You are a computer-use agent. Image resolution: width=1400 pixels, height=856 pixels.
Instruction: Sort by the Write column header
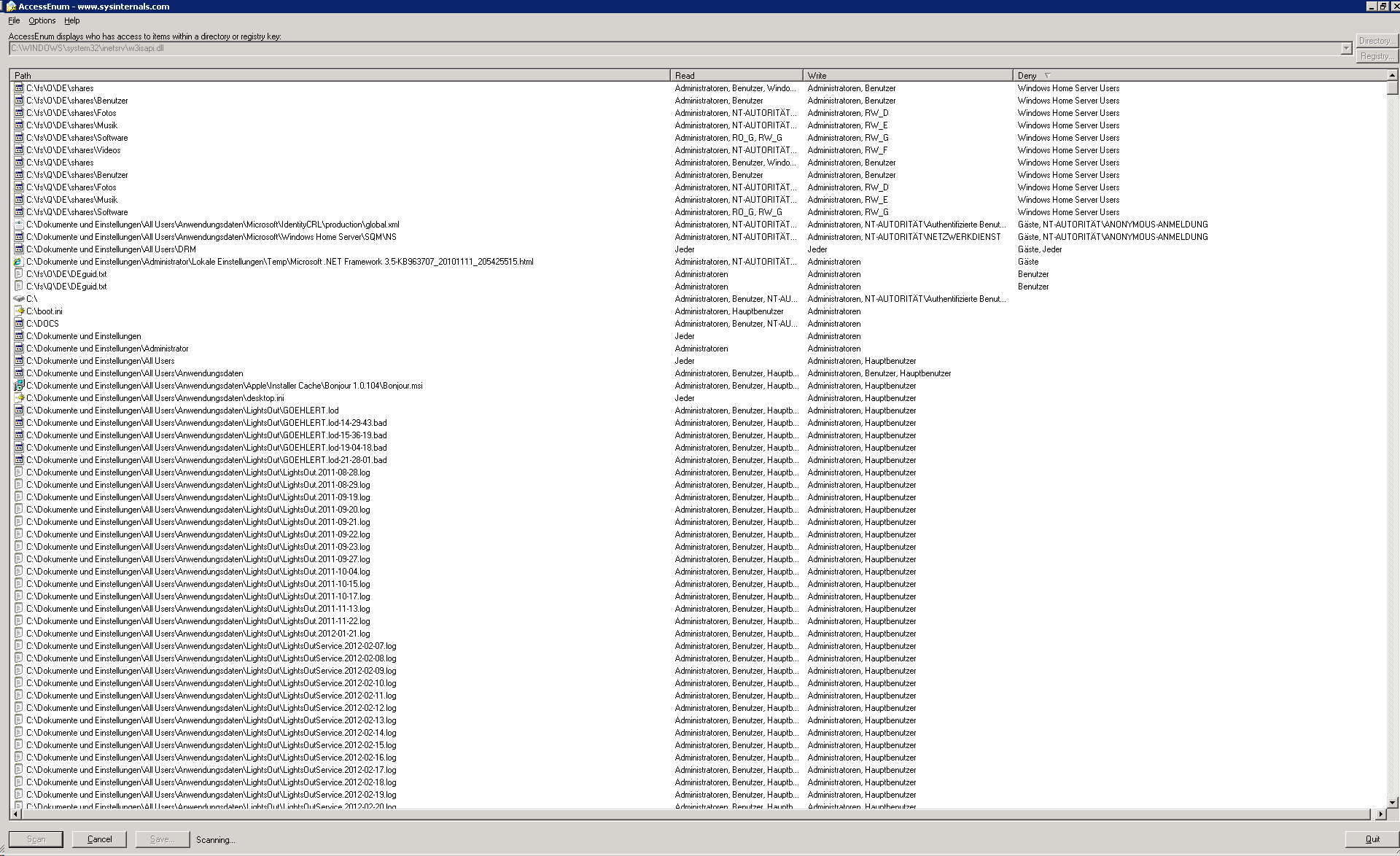point(908,75)
